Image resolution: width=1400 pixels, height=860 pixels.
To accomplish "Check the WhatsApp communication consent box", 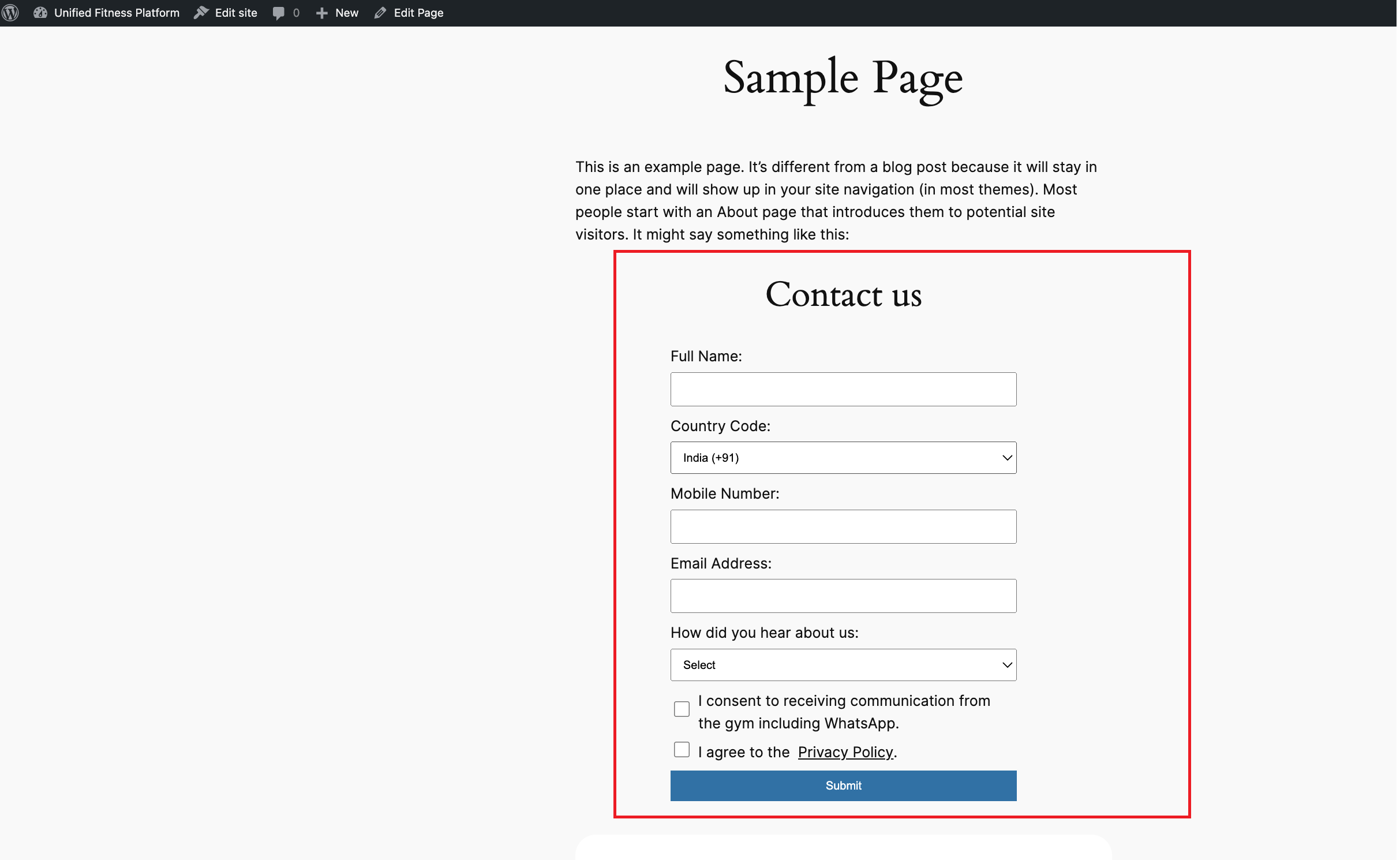I will point(682,709).
